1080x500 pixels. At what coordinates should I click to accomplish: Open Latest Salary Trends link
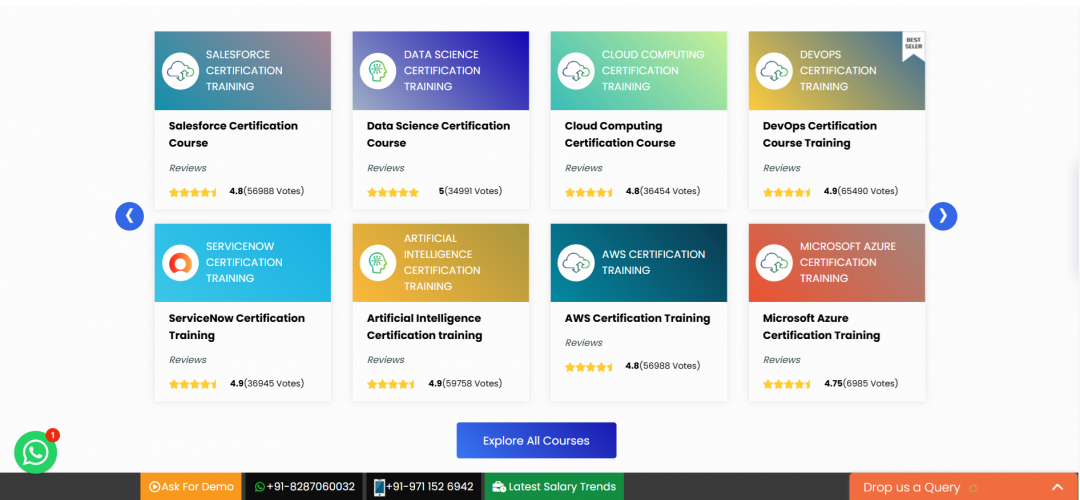click(554, 486)
